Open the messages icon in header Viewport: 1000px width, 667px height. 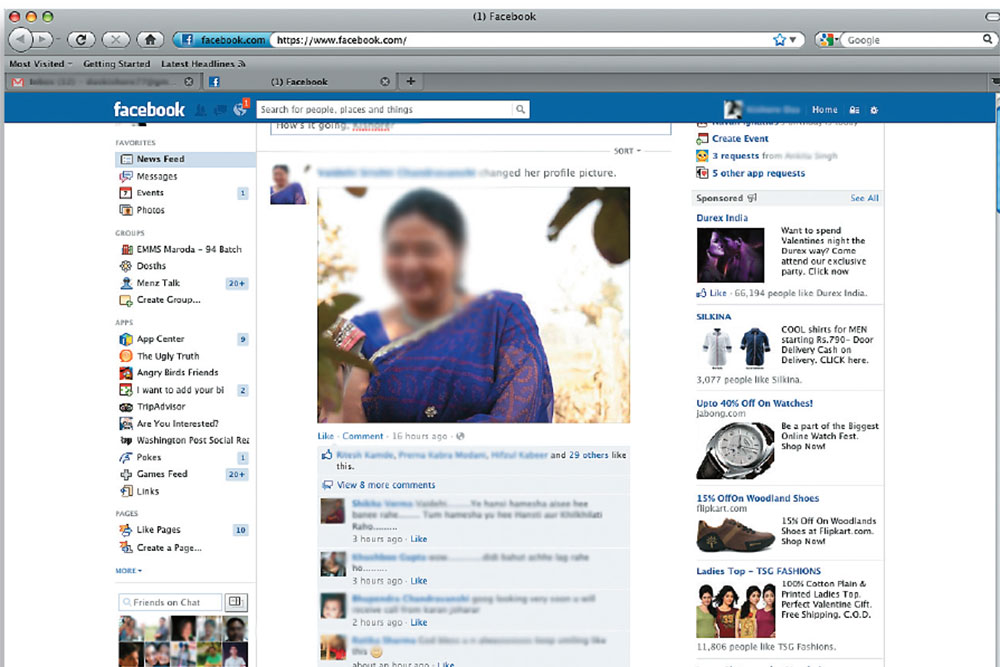point(220,110)
